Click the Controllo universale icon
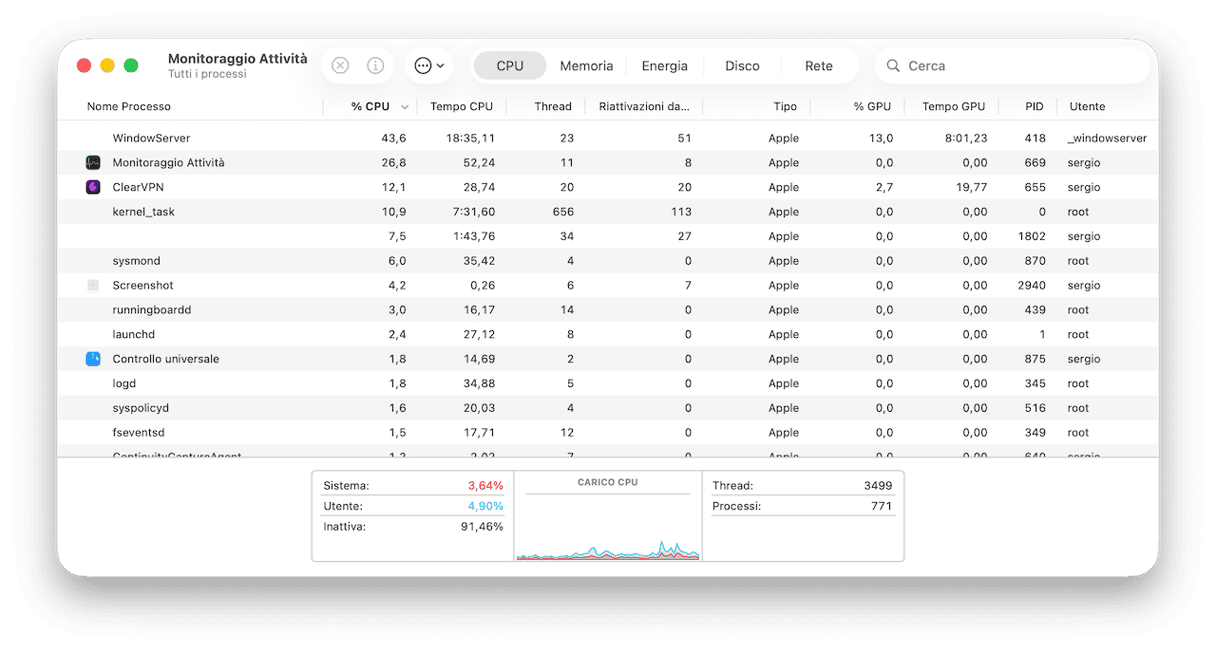 click(x=93, y=359)
